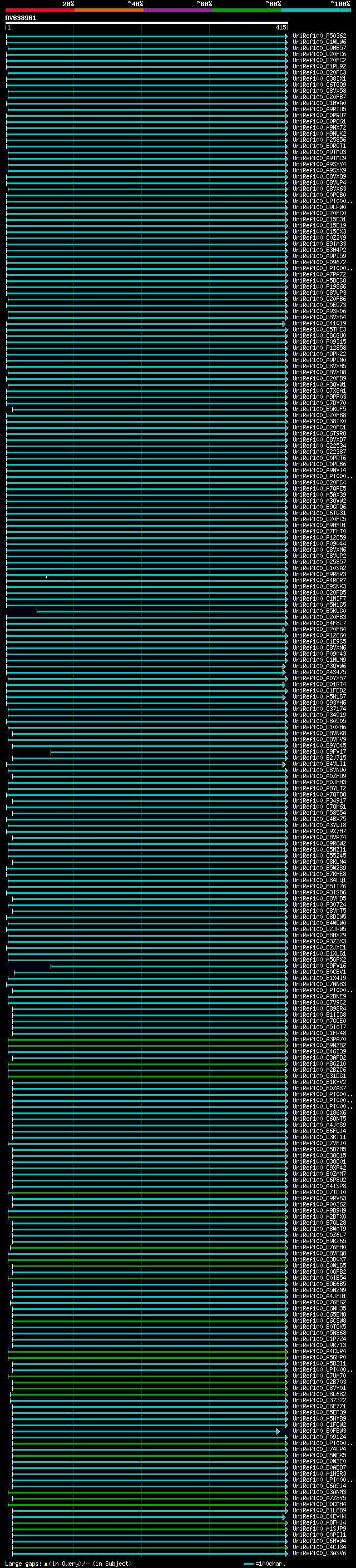Click the UniRef100_C1E9S5 hit label
356x1568 pixels.
319,641
